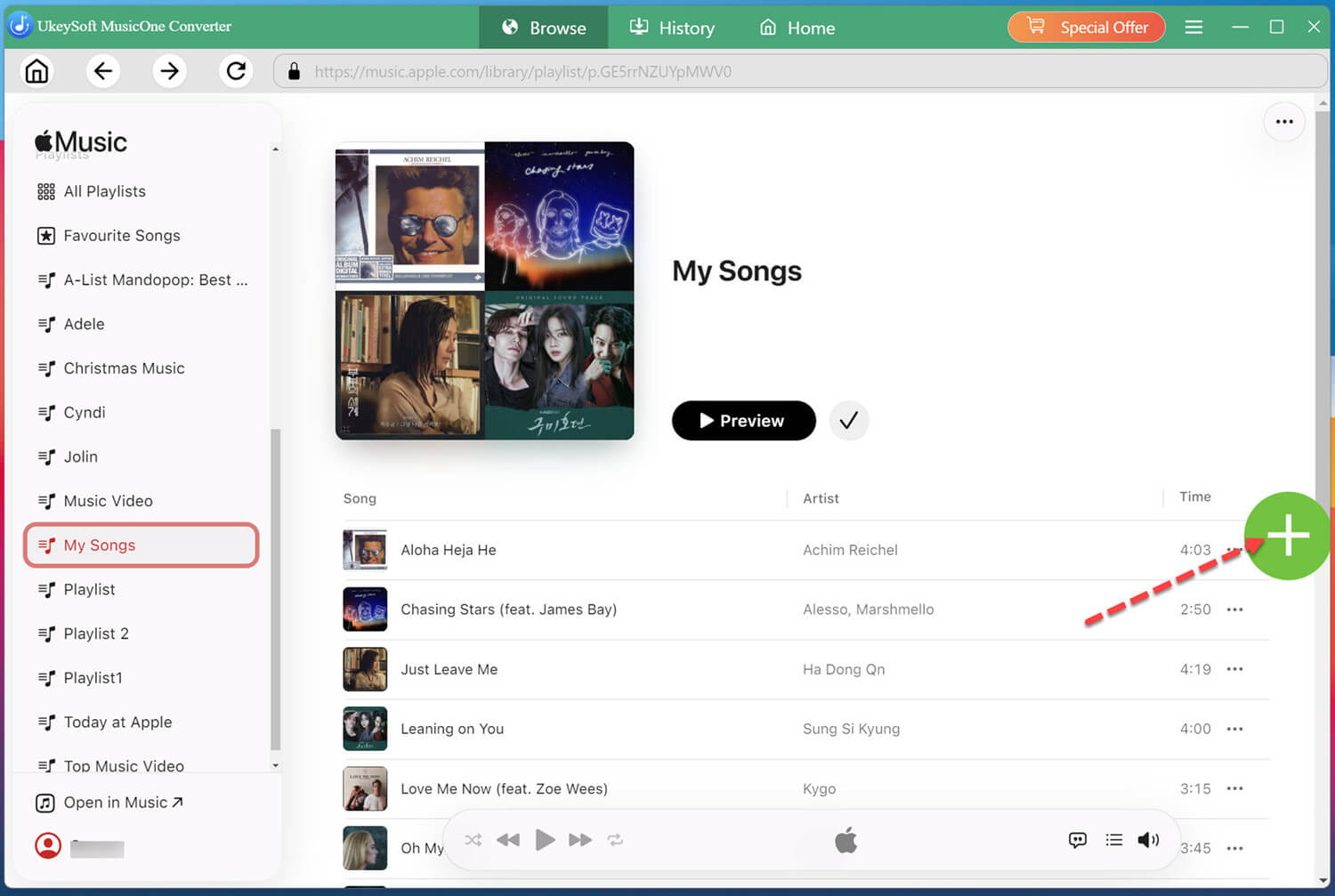This screenshot has width=1335, height=896.
Task: Click the artist name Sung Si Kyung
Action: coord(851,729)
